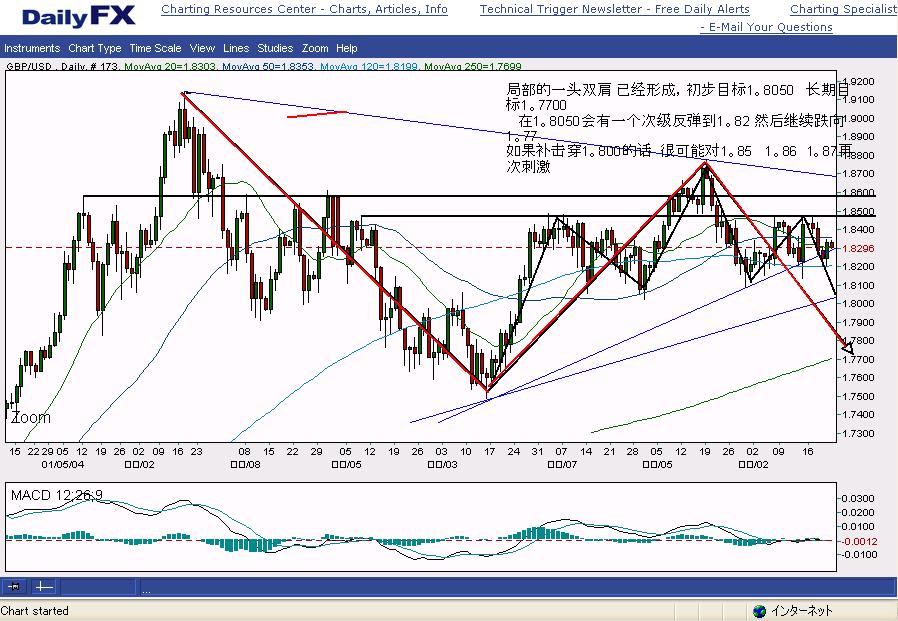Viewport: 898px width, 621px height.
Task: Open the View menu
Action: click(x=202, y=48)
